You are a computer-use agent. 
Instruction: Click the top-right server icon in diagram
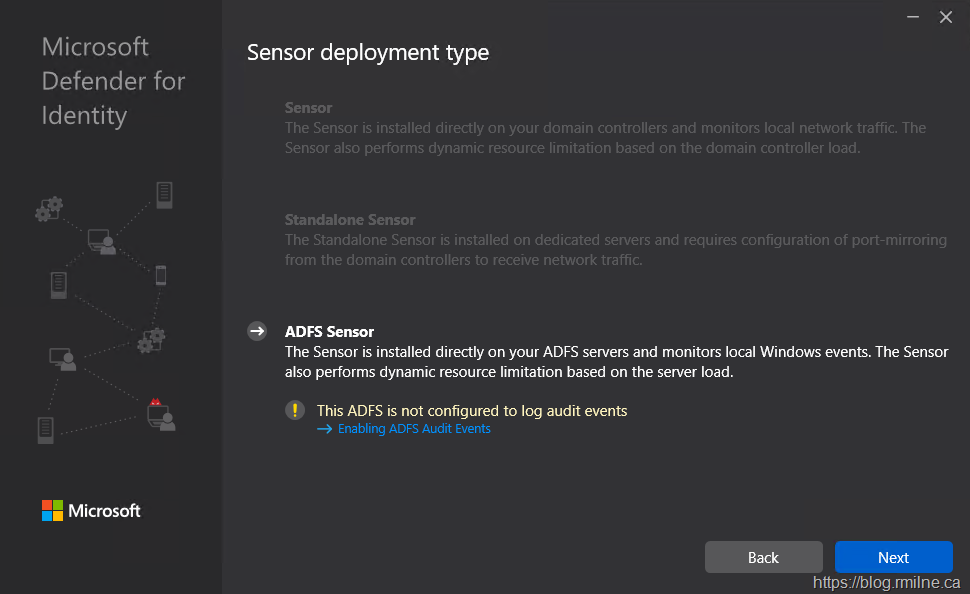pos(164,195)
